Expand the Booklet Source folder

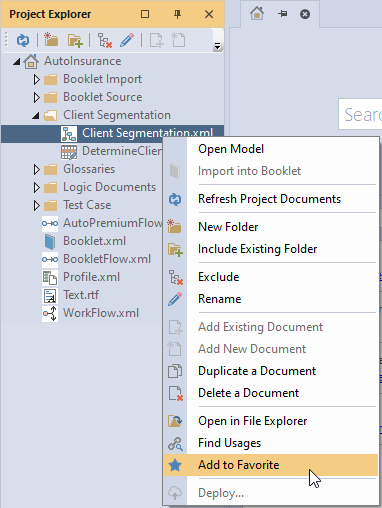coord(36,97)
